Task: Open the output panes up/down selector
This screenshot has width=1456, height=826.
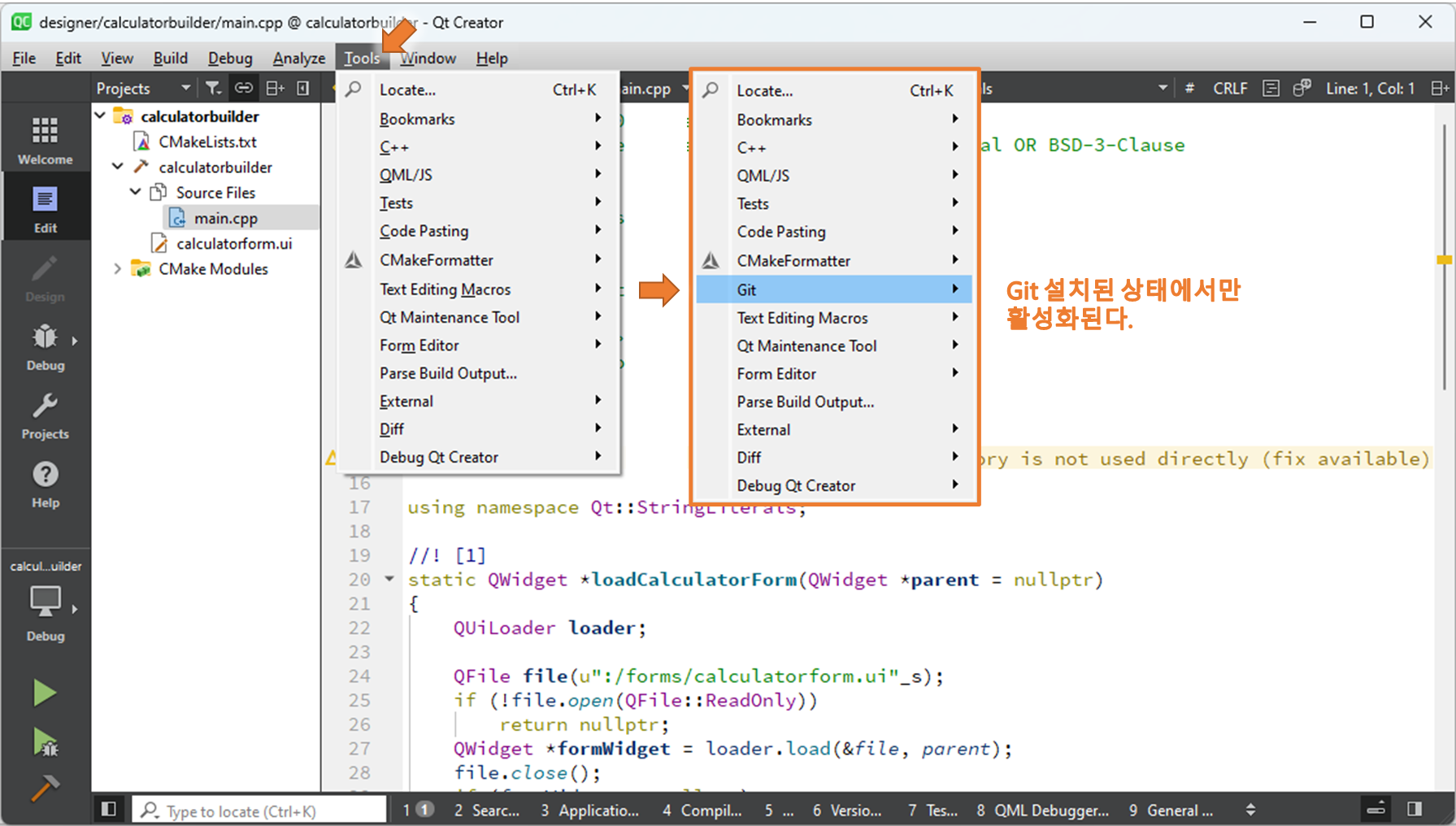Action: click(x=1250, y=810)
